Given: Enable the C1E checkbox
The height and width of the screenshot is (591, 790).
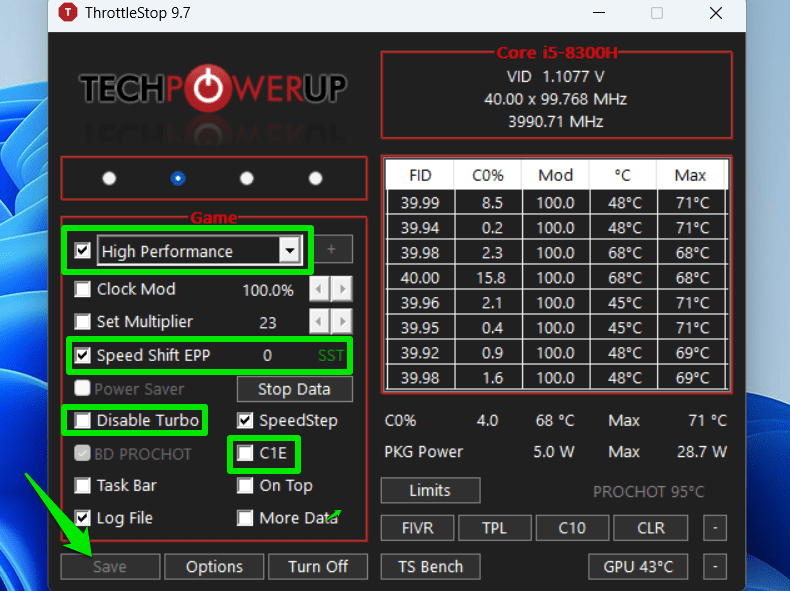Looking at the screenshot, I should coord(245,453).
